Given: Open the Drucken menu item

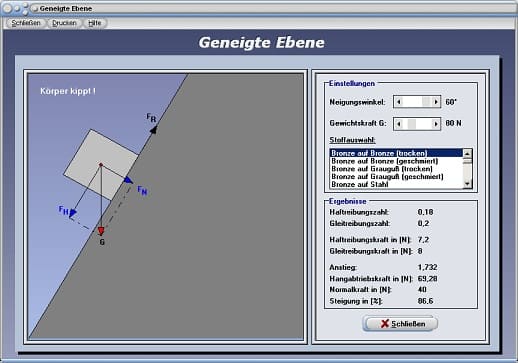Looking at the screenshot, I should pos(64,23).
